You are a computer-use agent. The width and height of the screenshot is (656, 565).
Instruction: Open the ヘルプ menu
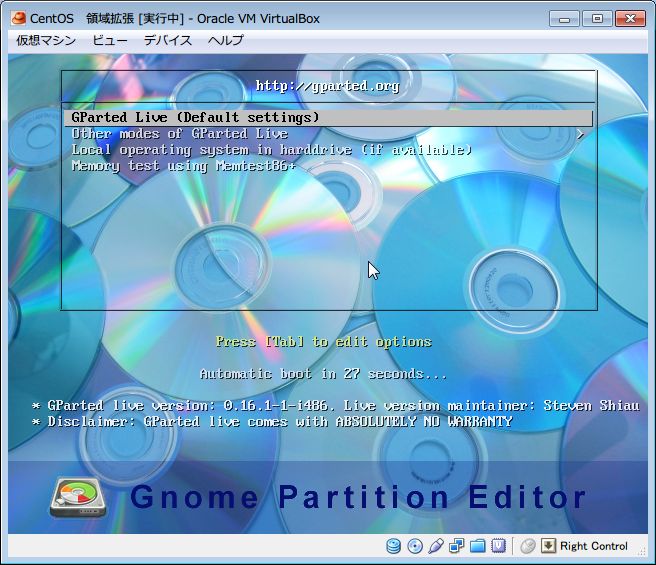[226, 40]
